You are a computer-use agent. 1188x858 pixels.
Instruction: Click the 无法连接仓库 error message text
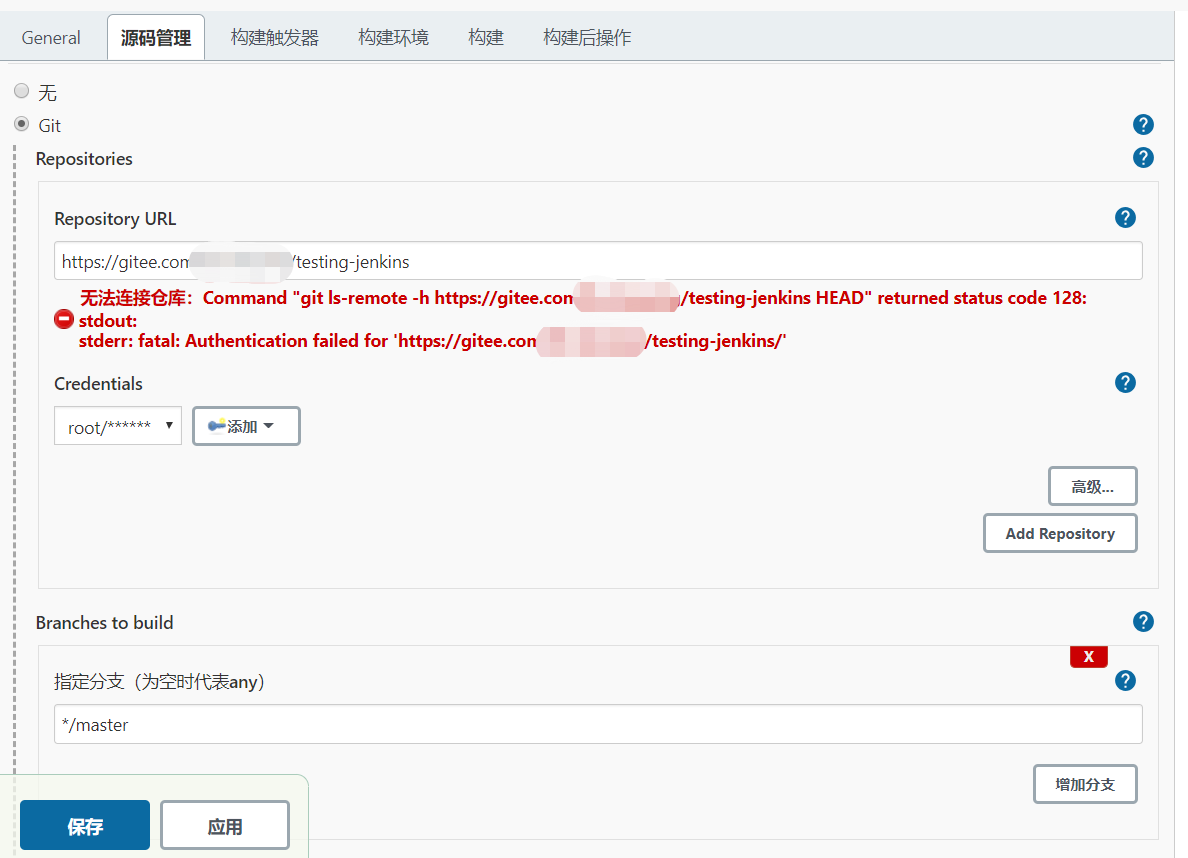583,298
